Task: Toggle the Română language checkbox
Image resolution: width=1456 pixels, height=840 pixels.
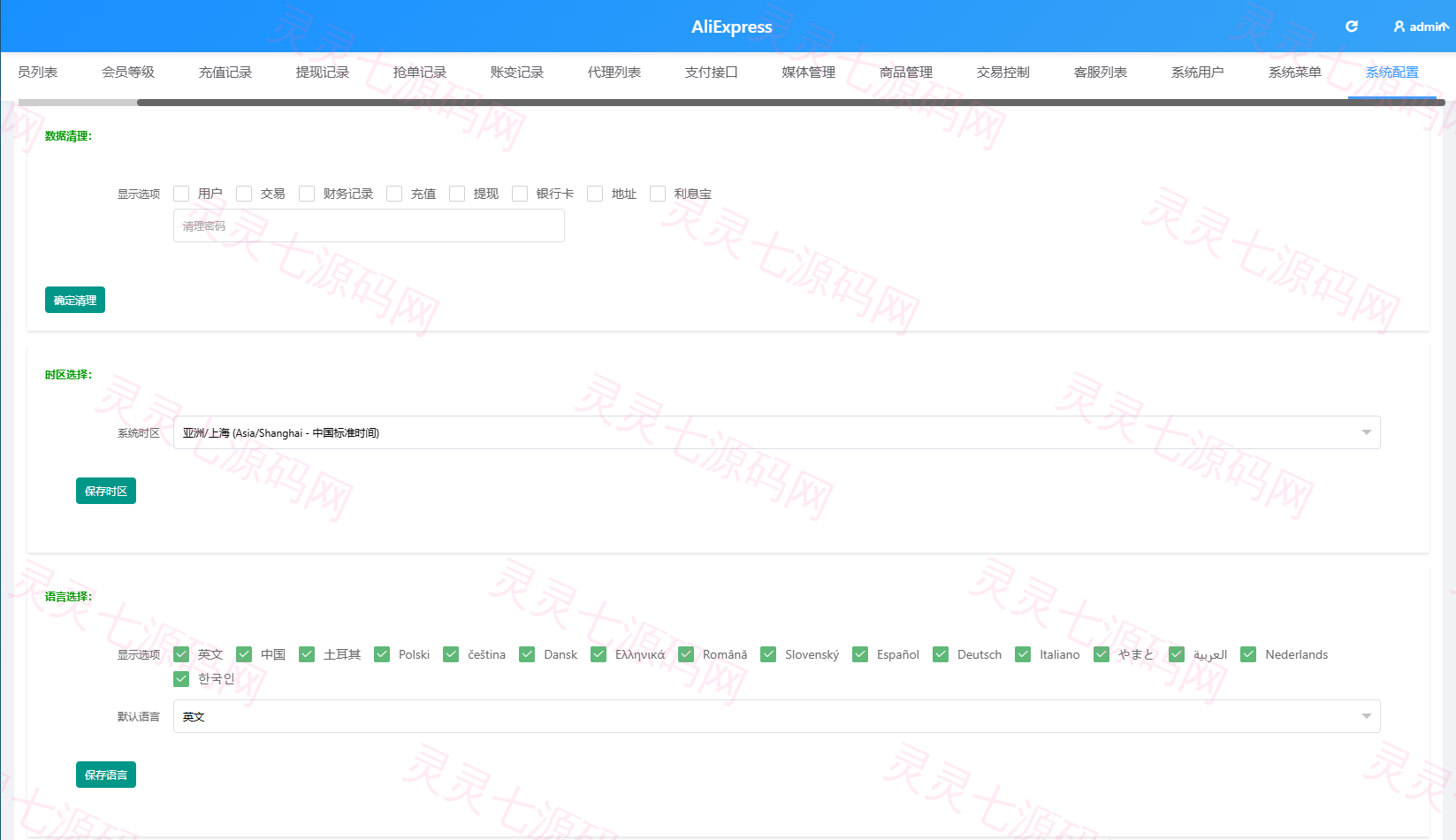Action: (x=686, y=654)
